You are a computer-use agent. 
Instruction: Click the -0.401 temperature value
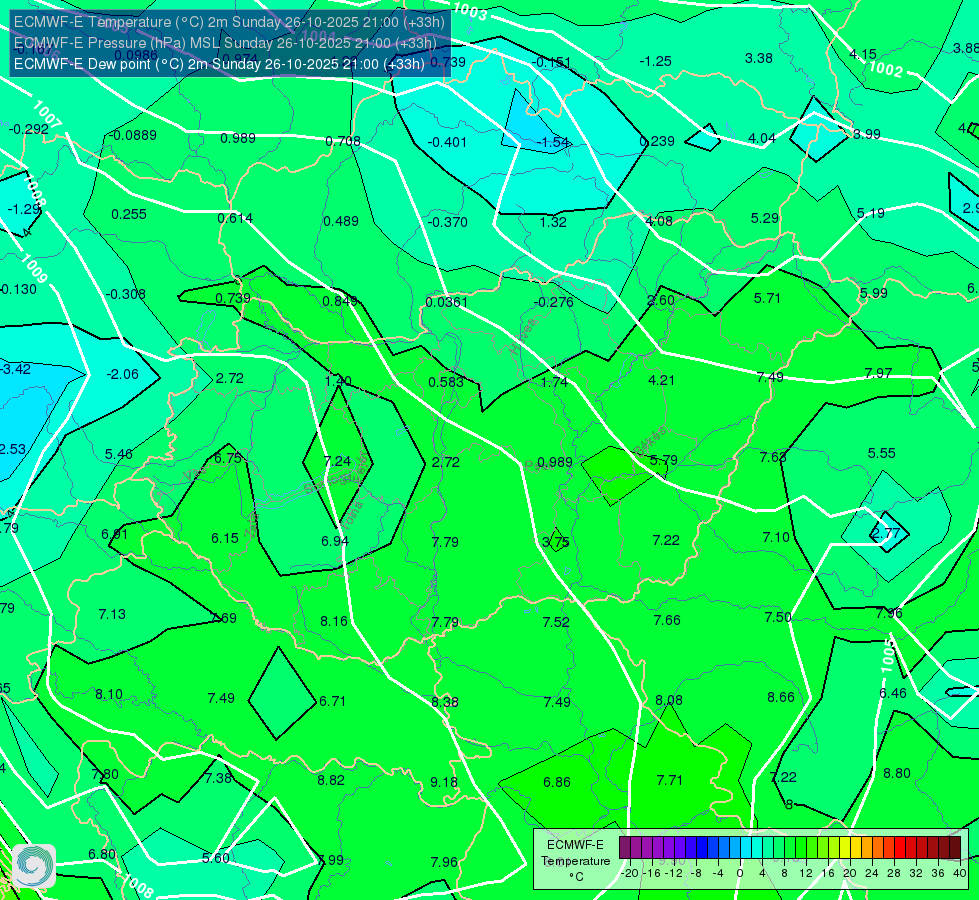tap(447, 142)
